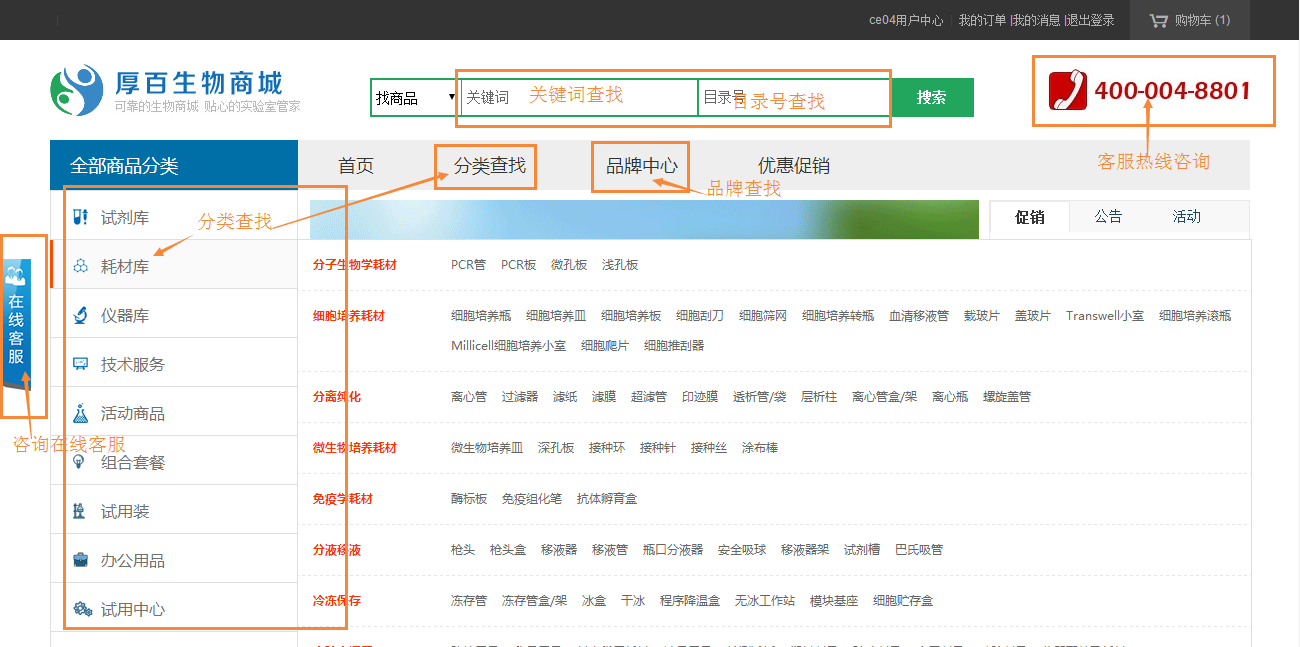The image size is (1300, 647).
Task: Click the 离心管 product link
Action: [468, 397]
